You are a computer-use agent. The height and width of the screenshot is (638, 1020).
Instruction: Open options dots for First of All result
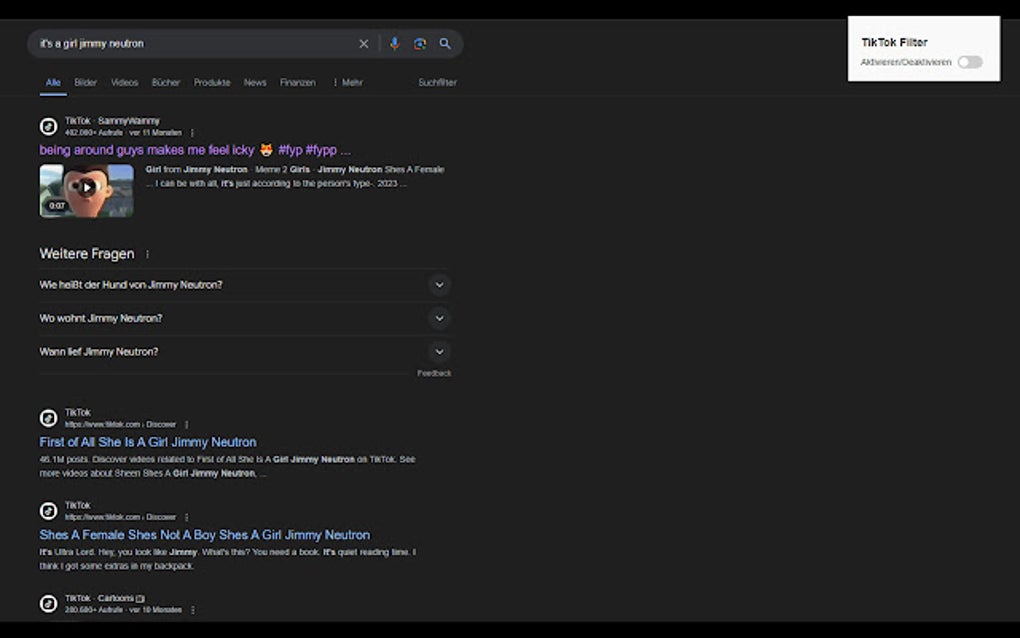click(187, 425)
